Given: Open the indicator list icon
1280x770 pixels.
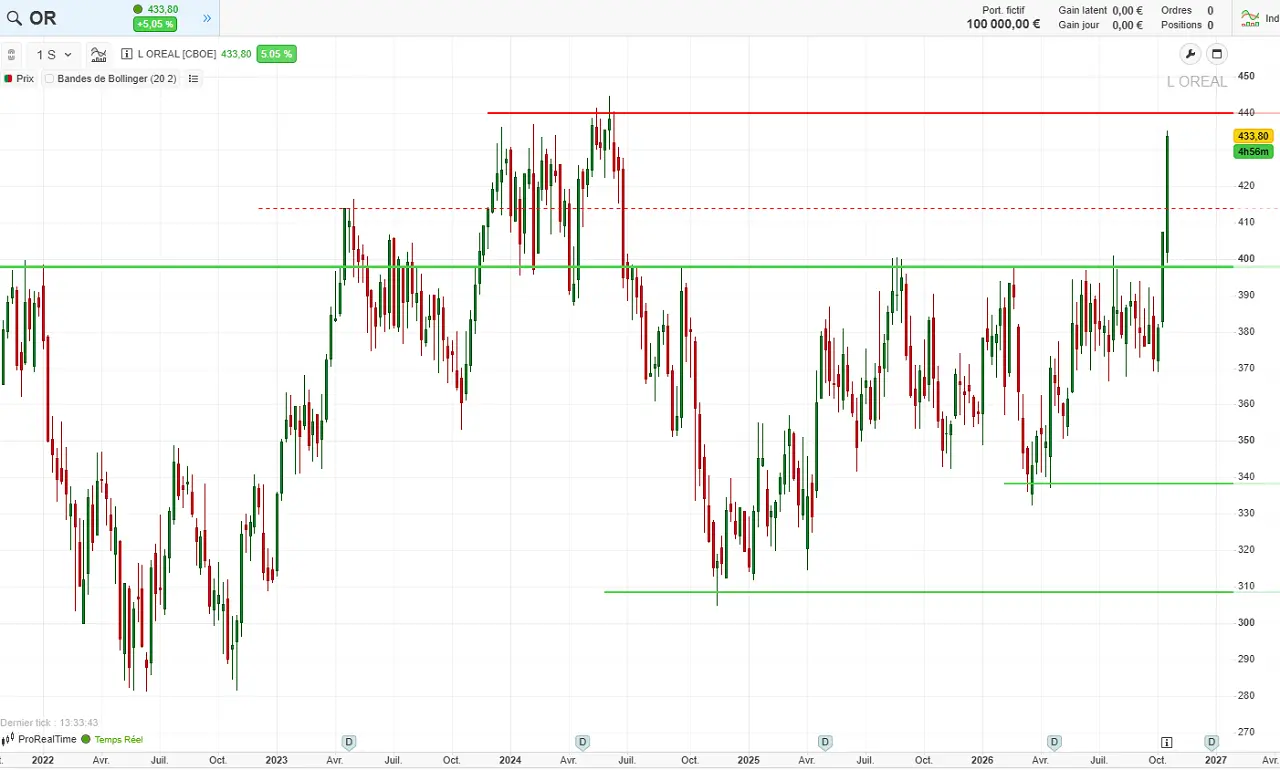Looking at the screenshot, I should coord(193,79).
